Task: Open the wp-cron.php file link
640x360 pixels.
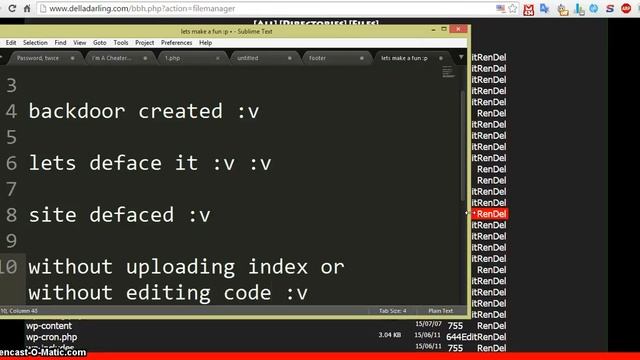Action: [51, 337]
